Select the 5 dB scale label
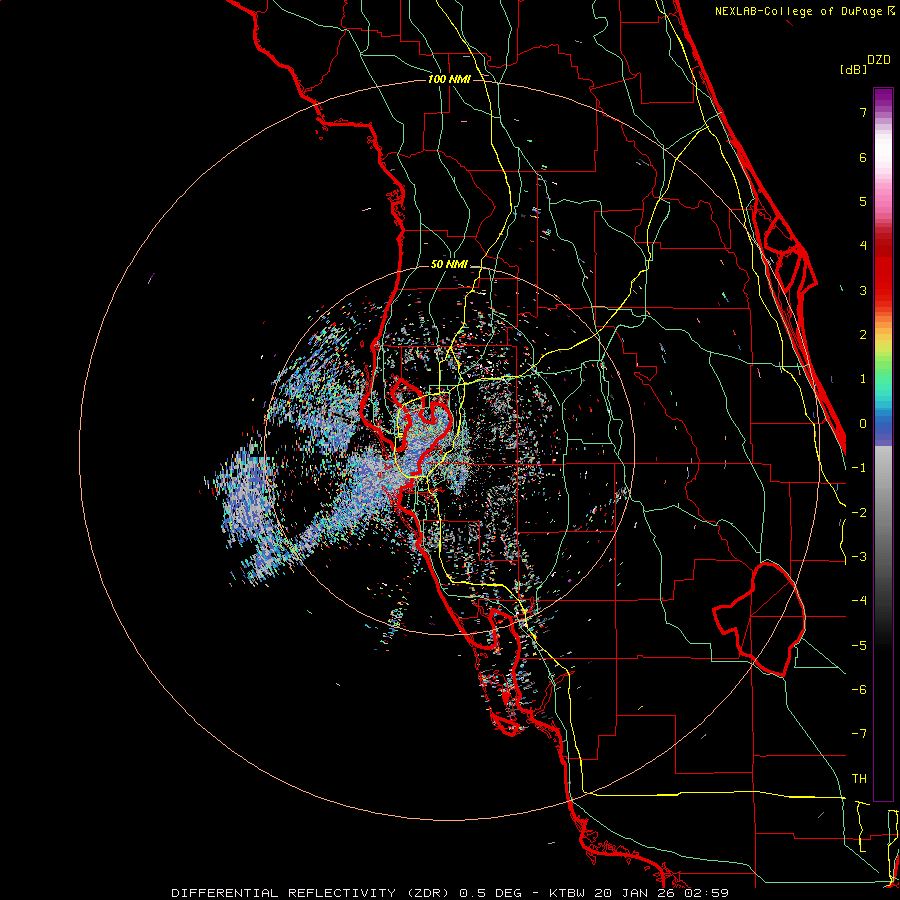900x900 pixels. 863,201
